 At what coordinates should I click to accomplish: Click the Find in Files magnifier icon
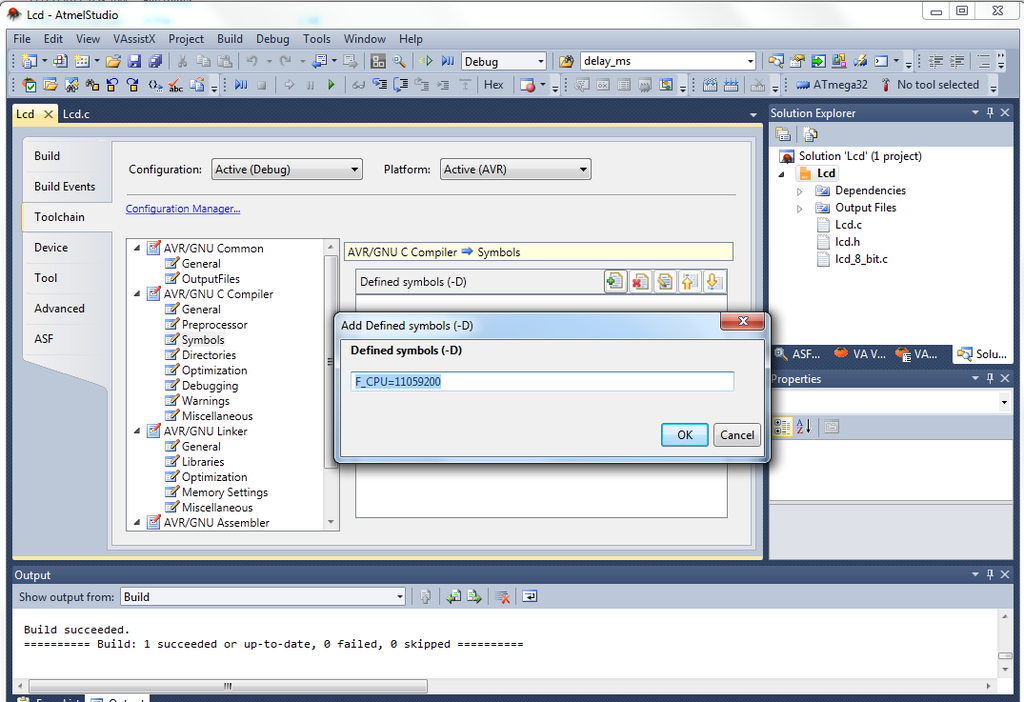[x=399, y=61]
